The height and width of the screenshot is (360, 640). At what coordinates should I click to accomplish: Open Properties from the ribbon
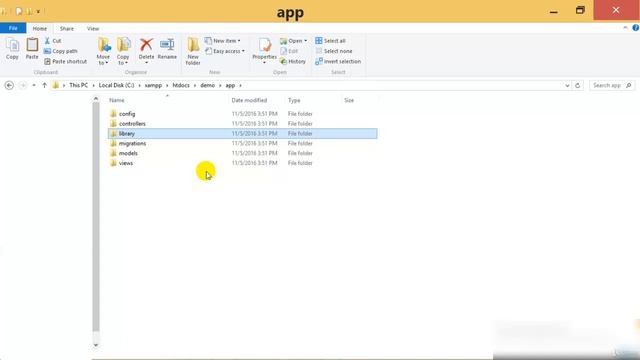[x=264, y=51]
